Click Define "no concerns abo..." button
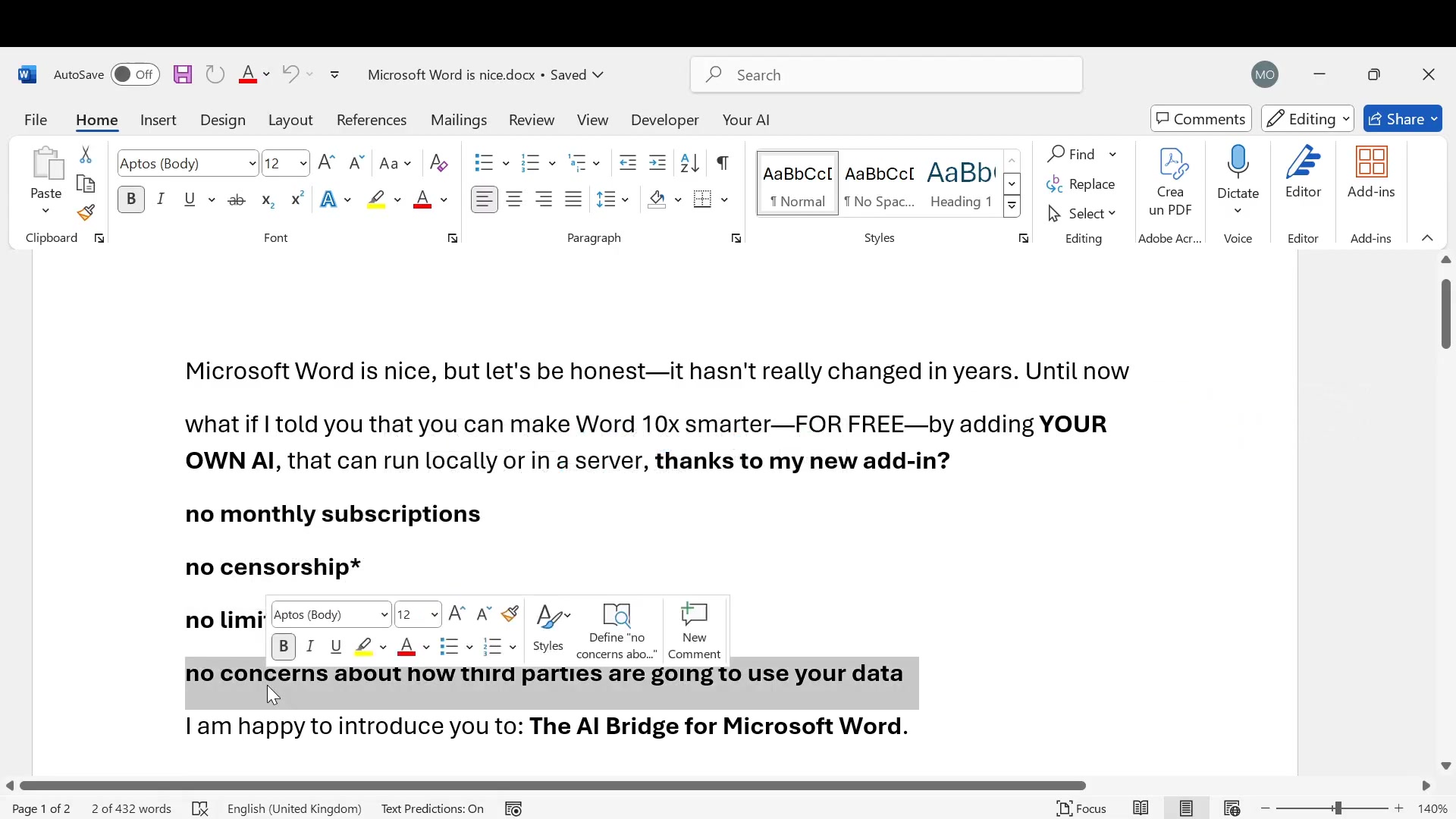This screenshot has width=1456, height=819. 617,631
